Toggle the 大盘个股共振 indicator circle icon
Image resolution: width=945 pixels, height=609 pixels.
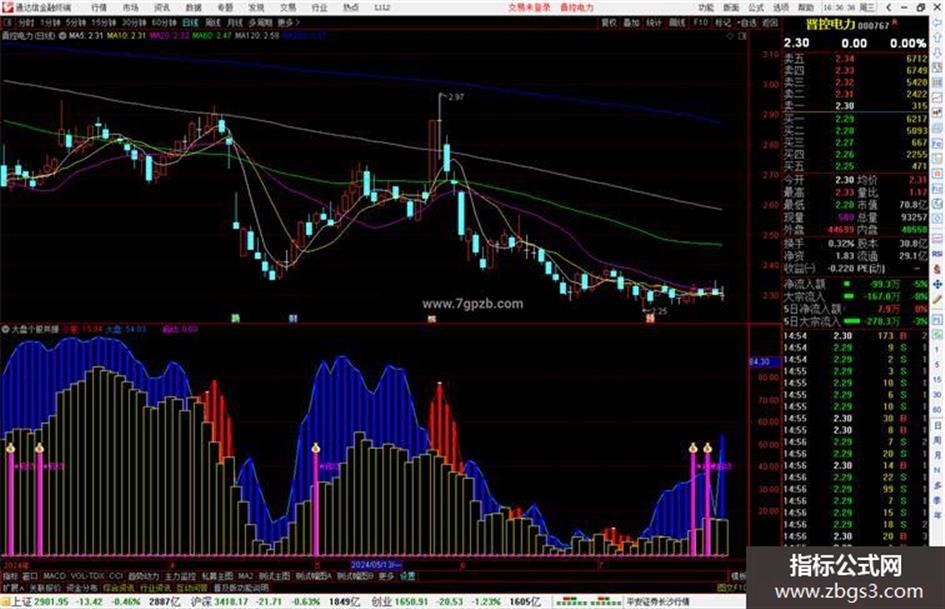click(x=5, y=329)
